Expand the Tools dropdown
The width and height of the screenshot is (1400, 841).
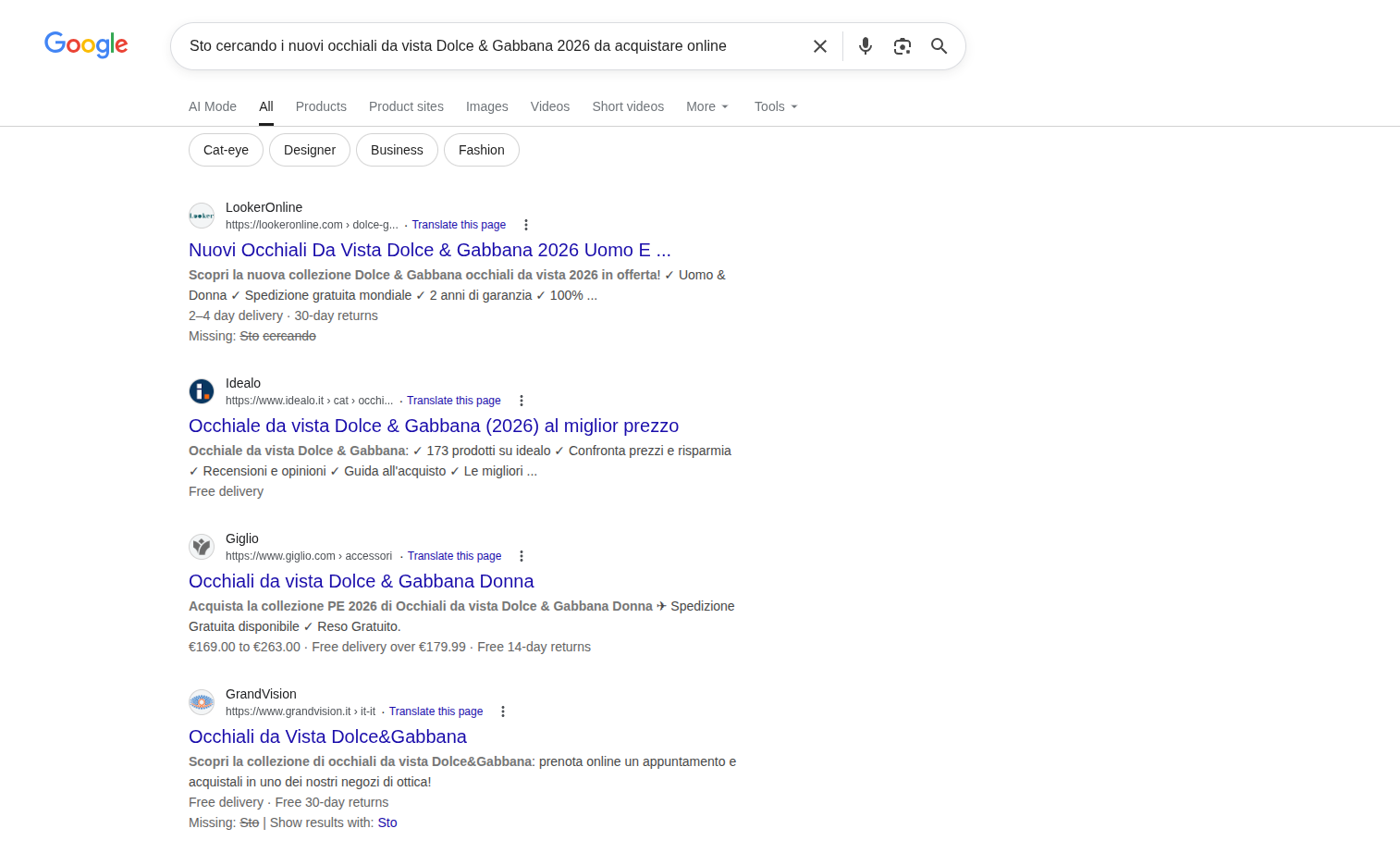point(776,106)
